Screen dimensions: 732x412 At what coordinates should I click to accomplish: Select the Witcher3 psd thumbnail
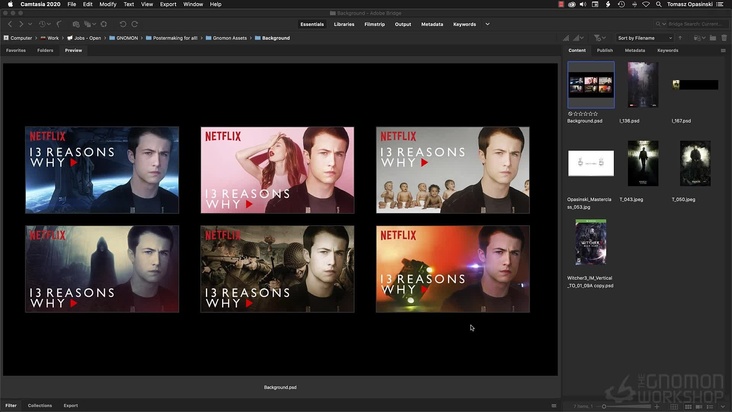point(590,242)
